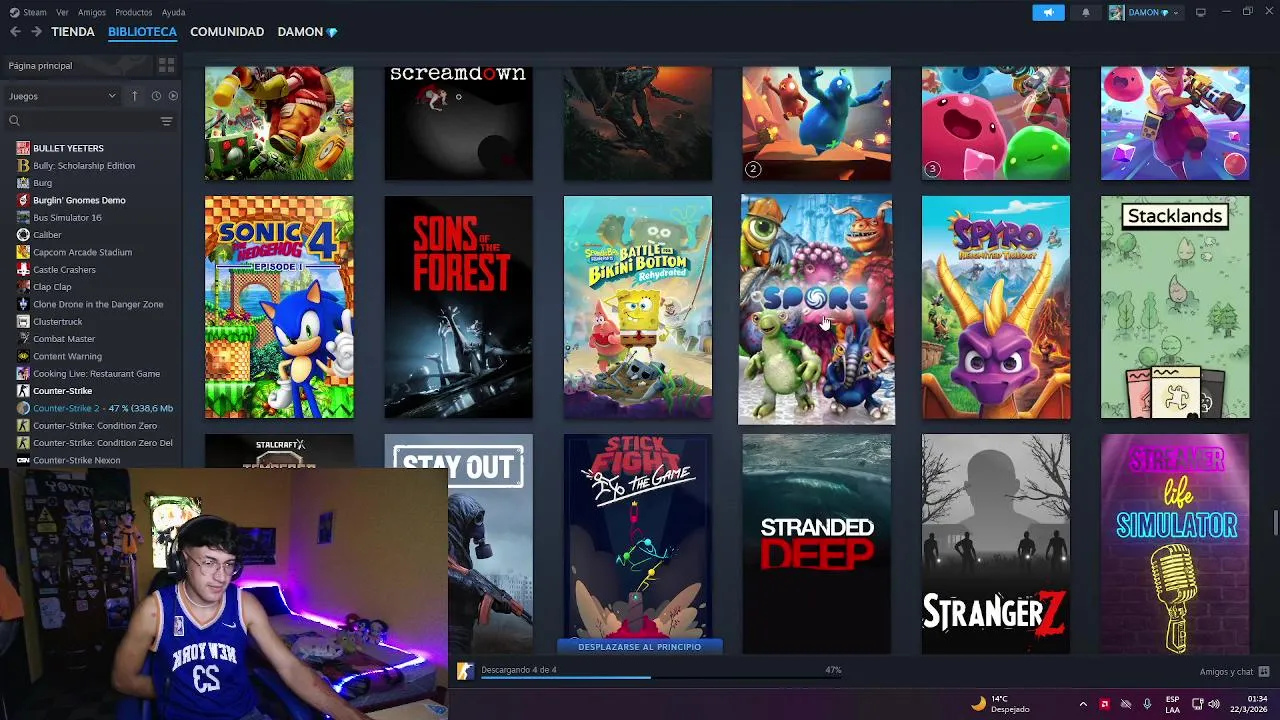The height and width of the screenshot is (720, 1280).
Task: Select Counter-Strike Nexon in the list
Action: pyautogui.click(x=76, y=460)
